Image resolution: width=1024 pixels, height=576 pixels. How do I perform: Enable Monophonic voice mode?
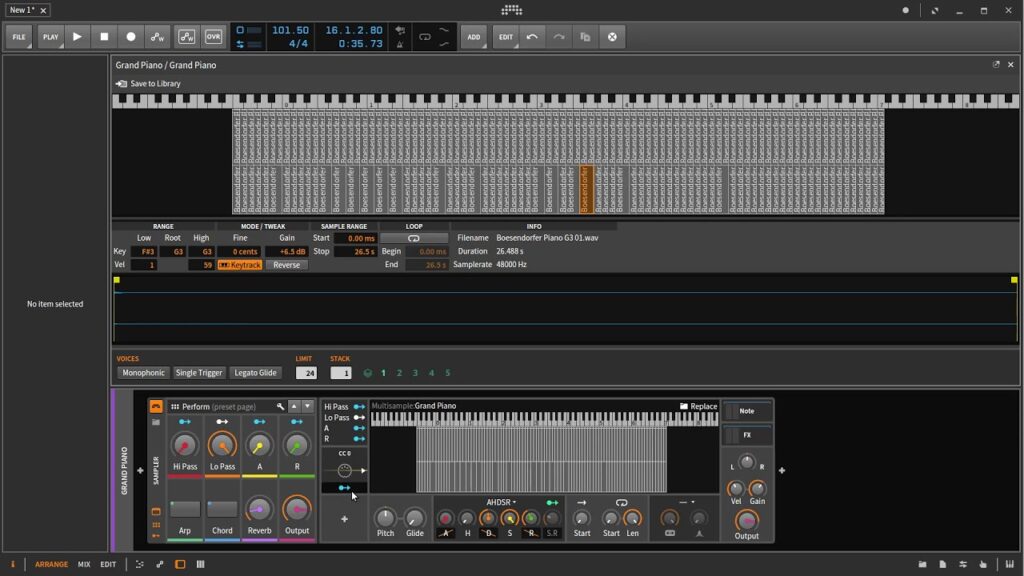[x=143, y=372]
